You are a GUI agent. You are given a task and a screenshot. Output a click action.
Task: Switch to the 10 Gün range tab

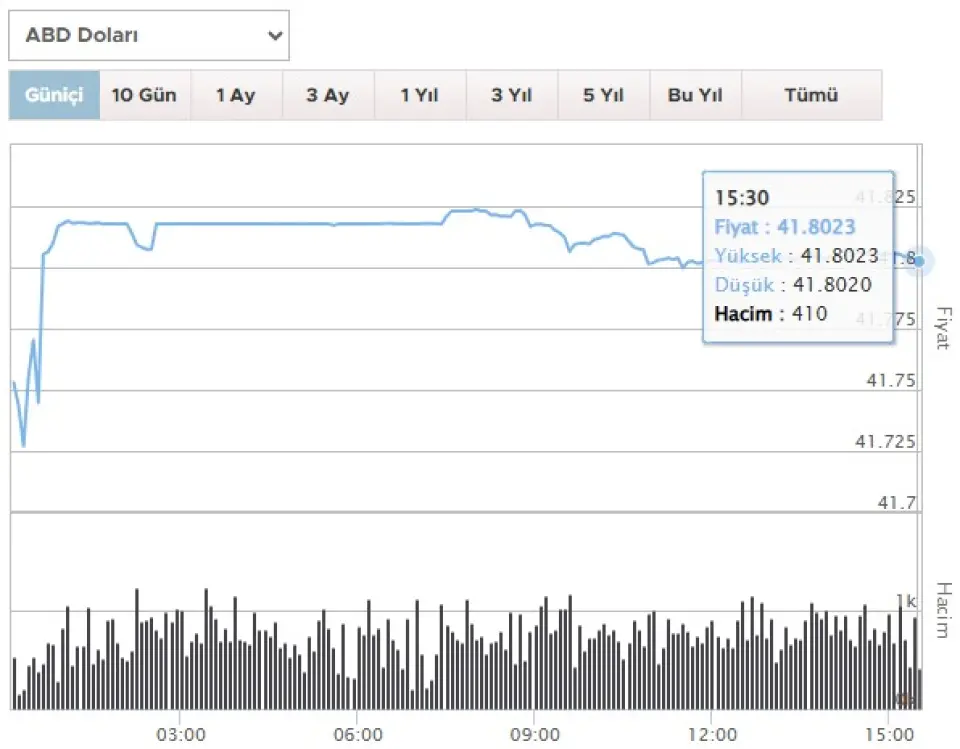coord(145,96)
